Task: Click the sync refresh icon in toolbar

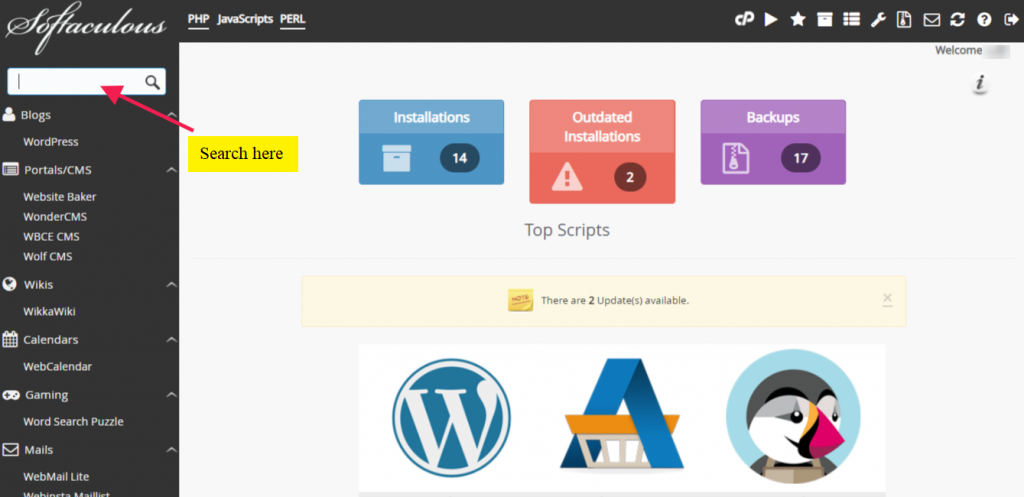Action: [x=957, y=20]
